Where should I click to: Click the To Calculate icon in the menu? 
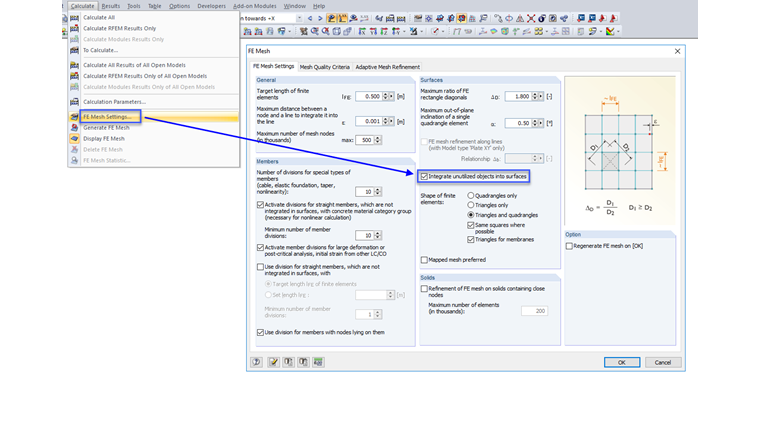point(74,50)
